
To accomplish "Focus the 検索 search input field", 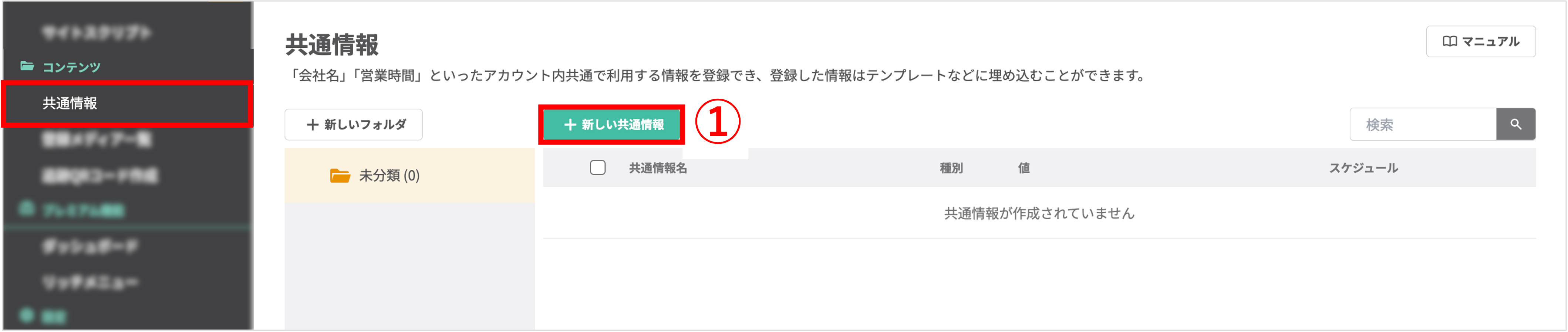I will coord(1423,125).
